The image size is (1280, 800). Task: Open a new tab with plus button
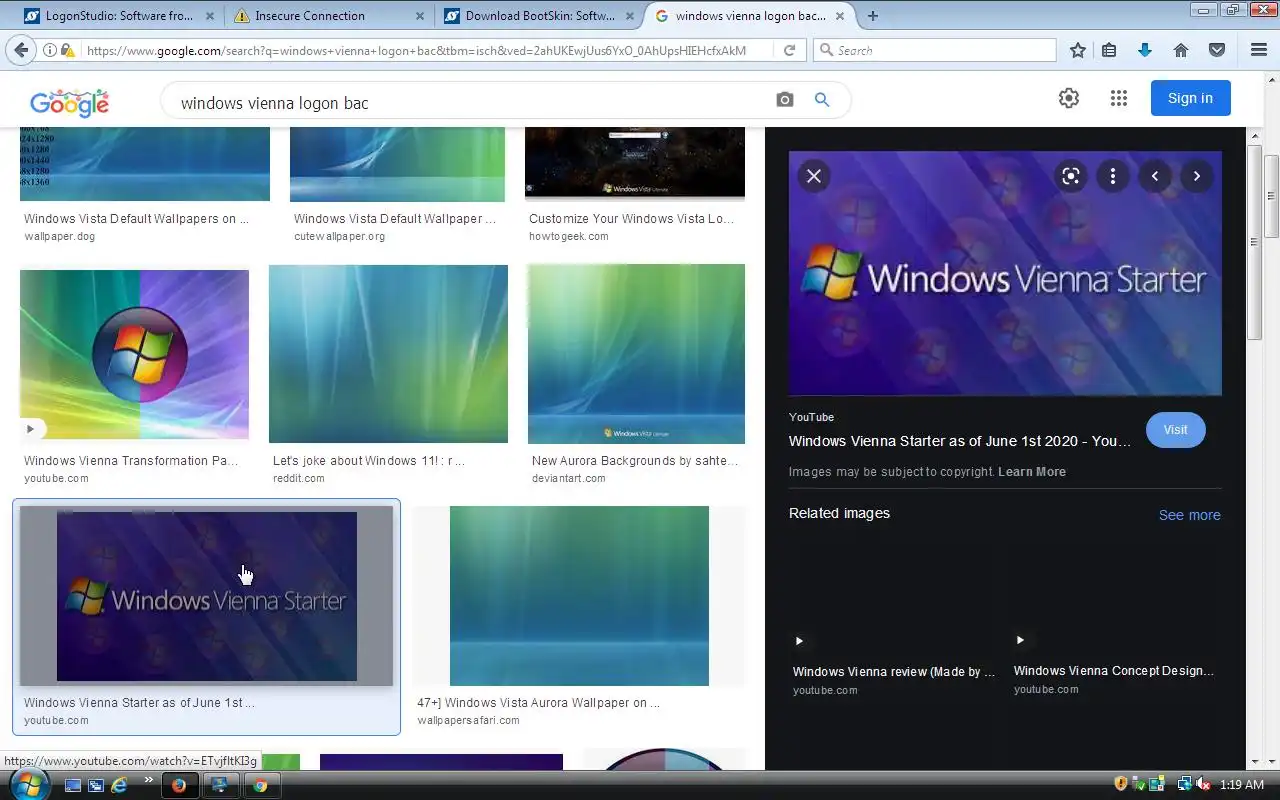pos(873,16)
